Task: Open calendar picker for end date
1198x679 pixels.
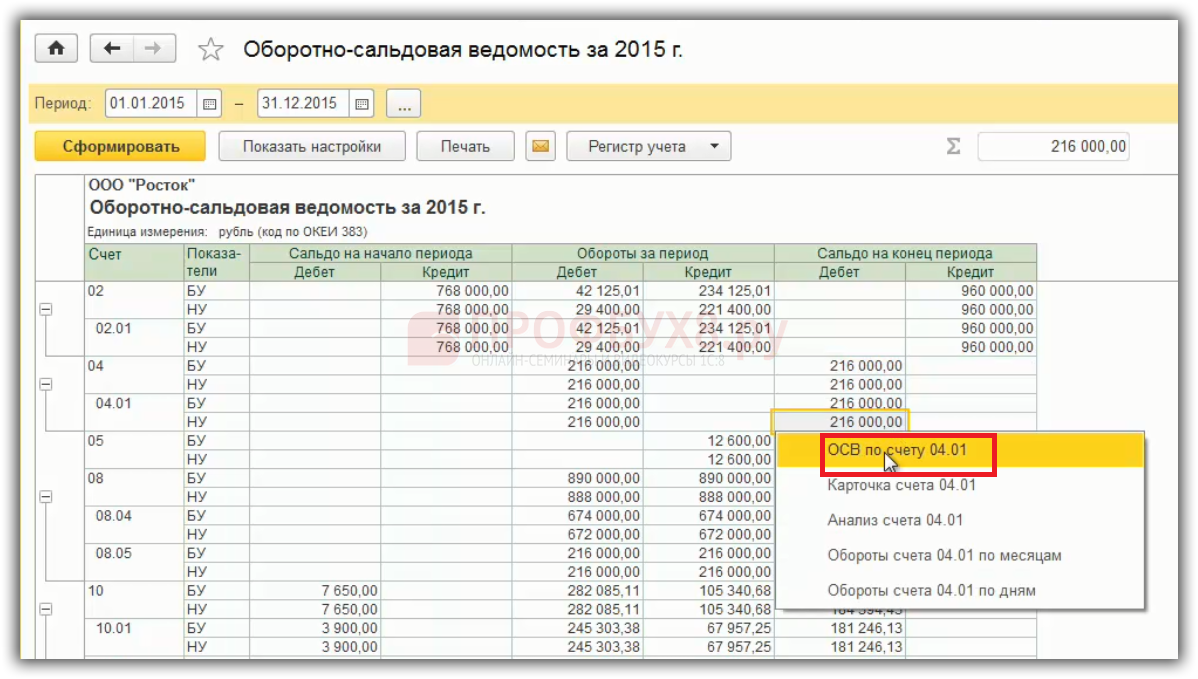Action: coord(362,103)
